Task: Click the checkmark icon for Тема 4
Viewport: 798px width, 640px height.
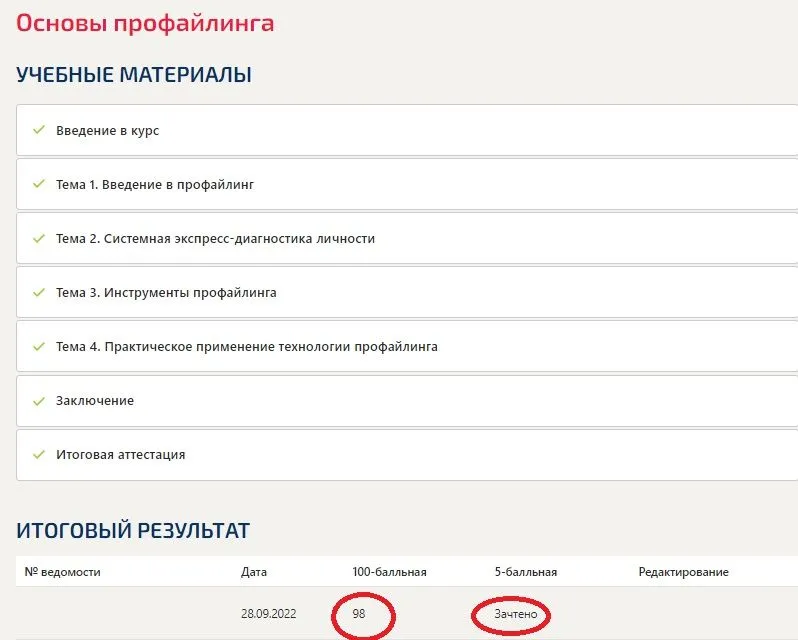Action: coord(39,346)
